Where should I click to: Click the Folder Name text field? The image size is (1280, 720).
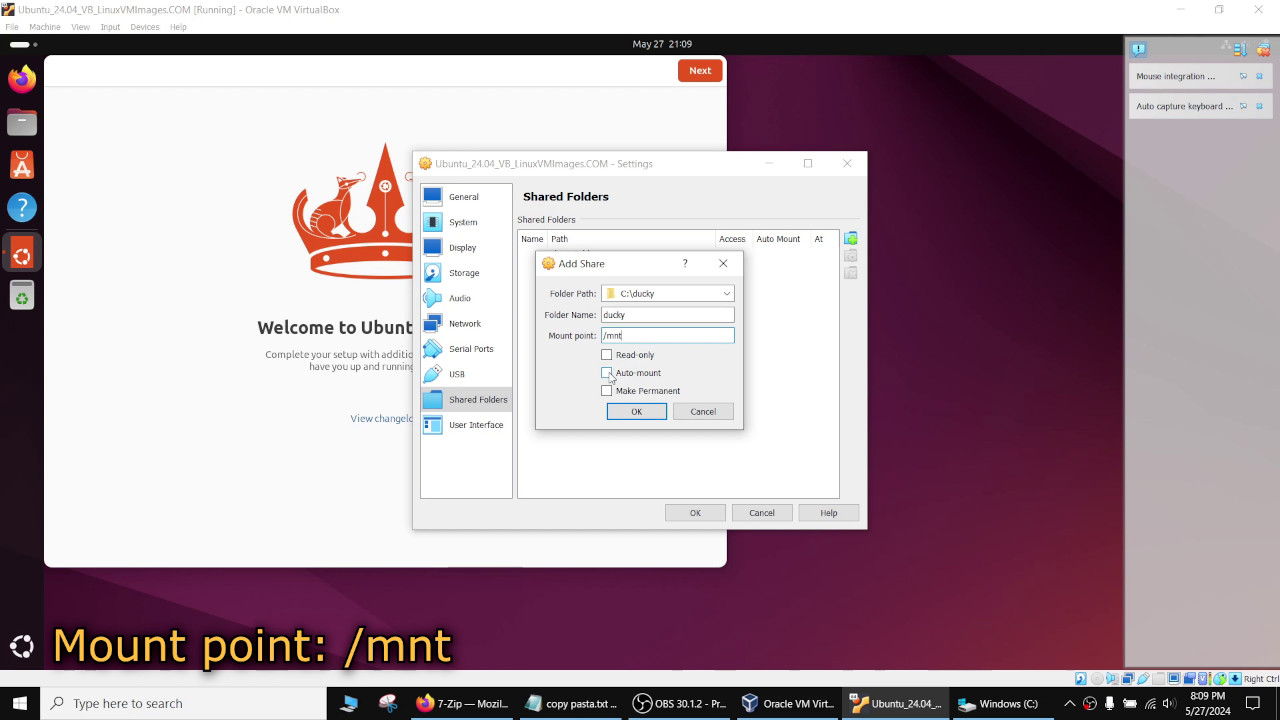pyautogui.click(x=668, y=315)
